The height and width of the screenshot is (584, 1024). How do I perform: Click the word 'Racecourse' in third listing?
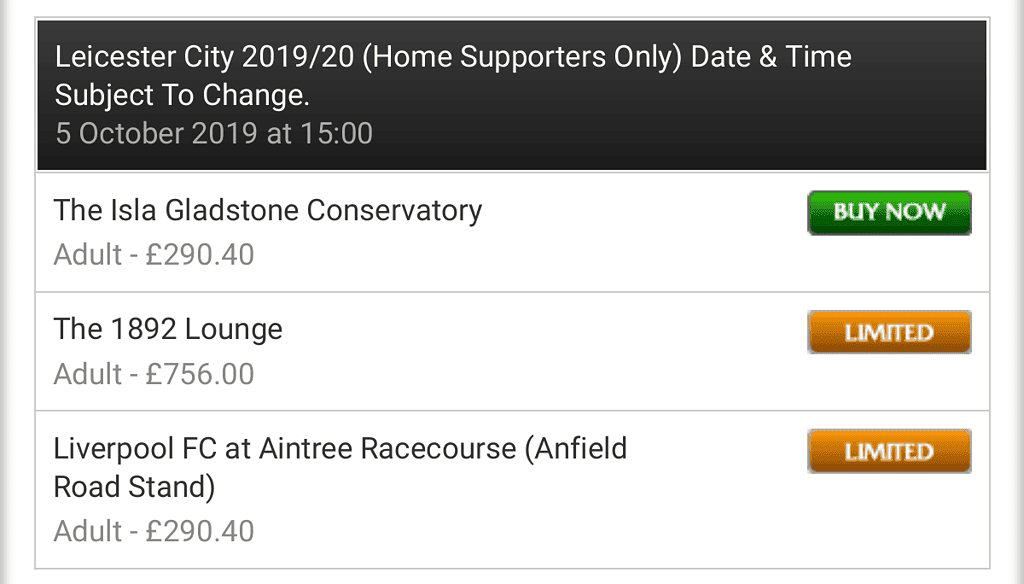click(438, 449)
